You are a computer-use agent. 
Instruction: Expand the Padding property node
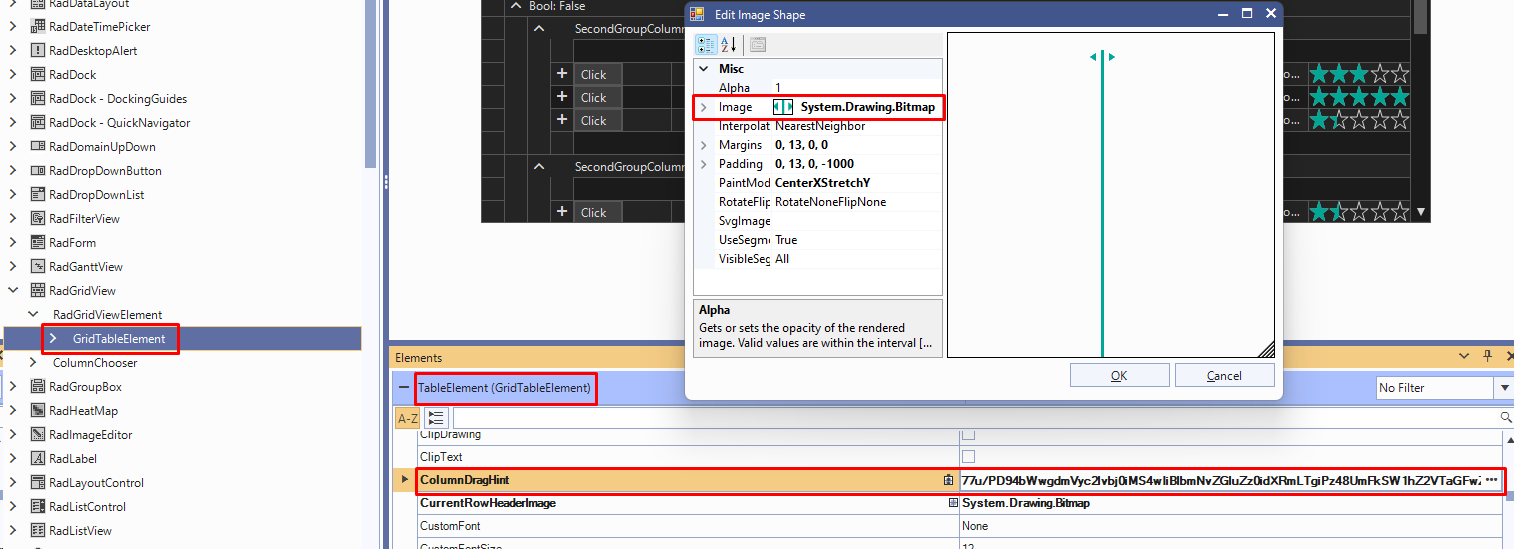[704, 164]
